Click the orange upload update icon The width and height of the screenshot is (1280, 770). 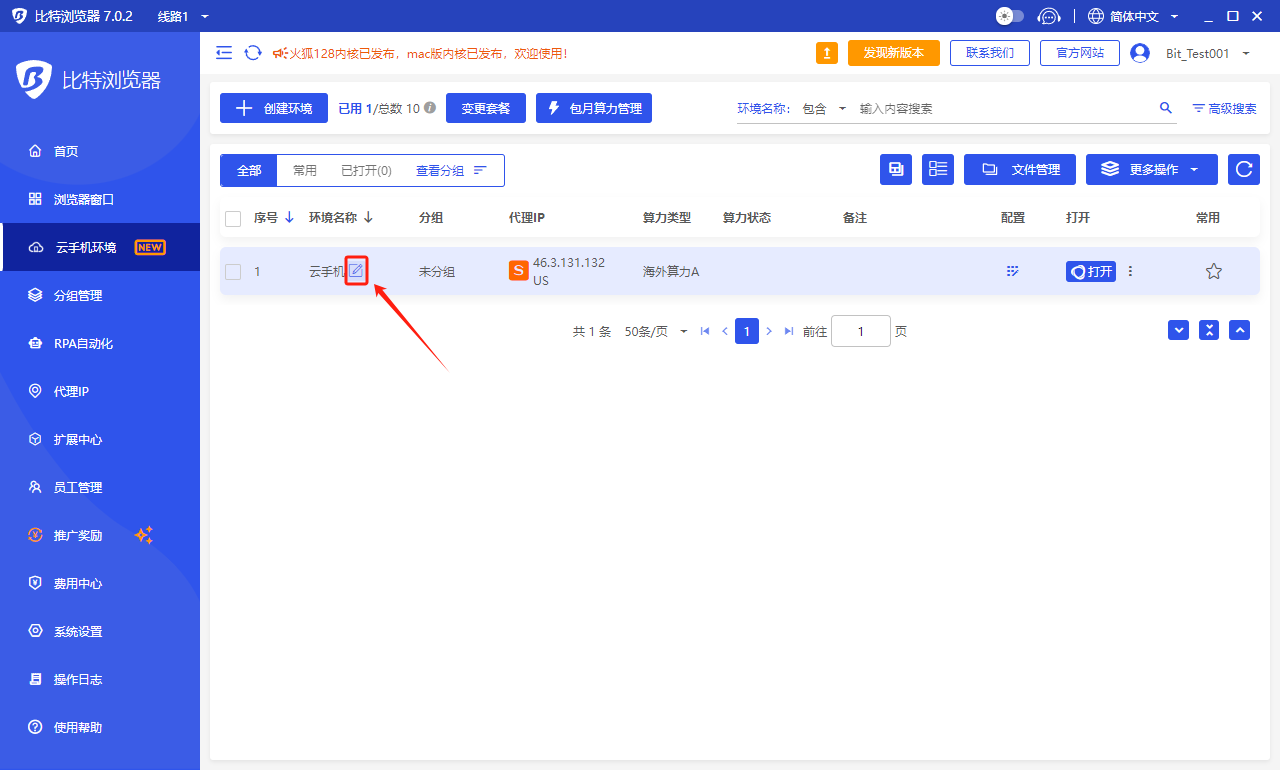(827, 53)
